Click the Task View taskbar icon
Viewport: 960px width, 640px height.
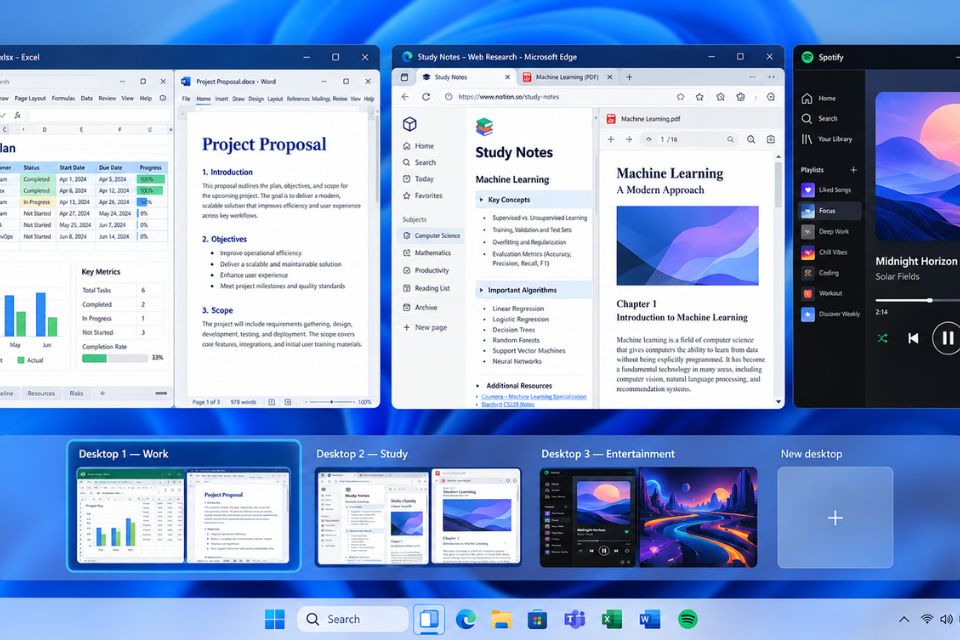429,619
